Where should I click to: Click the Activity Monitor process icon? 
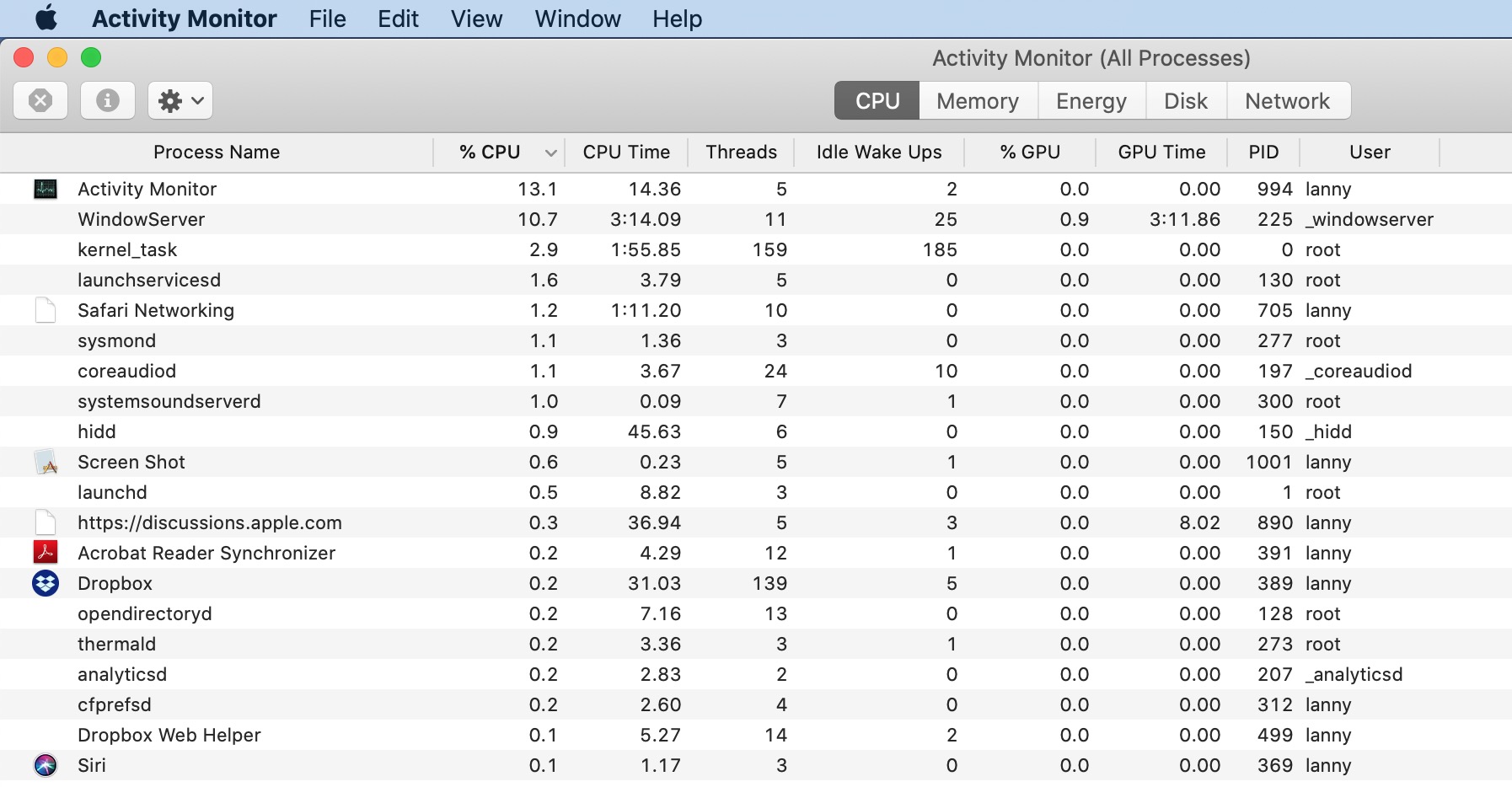[x=46, y=189]
